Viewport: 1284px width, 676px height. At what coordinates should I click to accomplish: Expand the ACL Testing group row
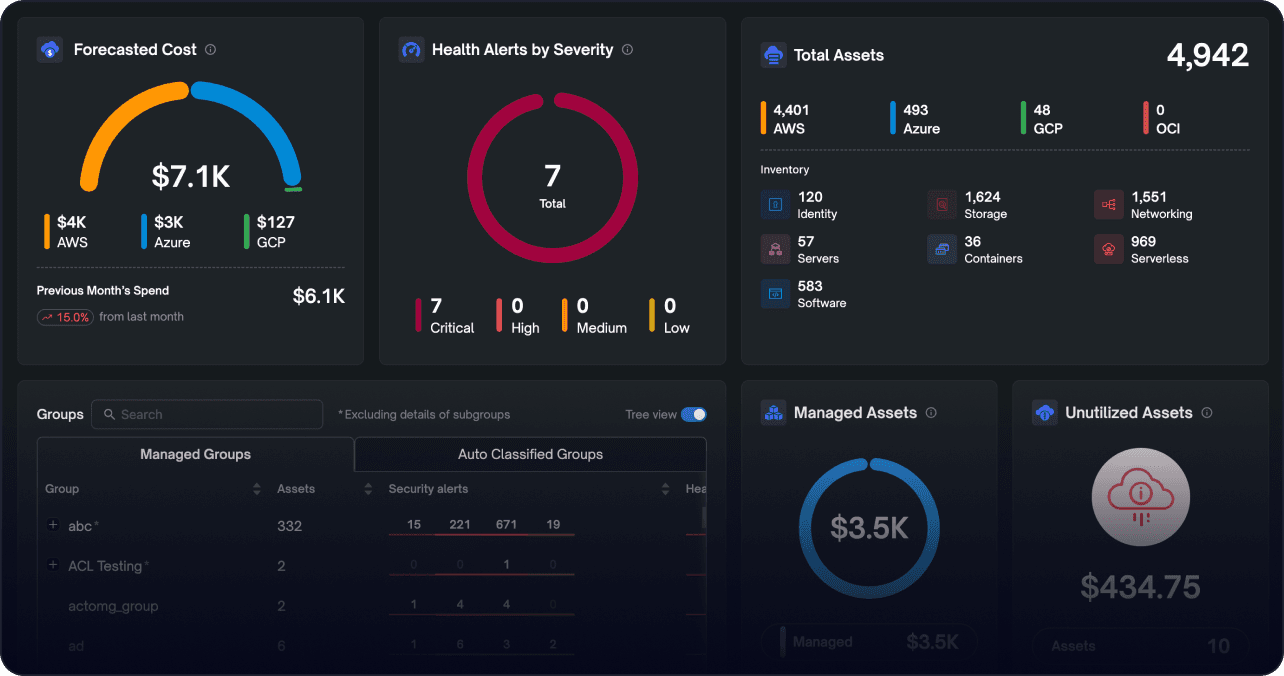tap(53, 565)
